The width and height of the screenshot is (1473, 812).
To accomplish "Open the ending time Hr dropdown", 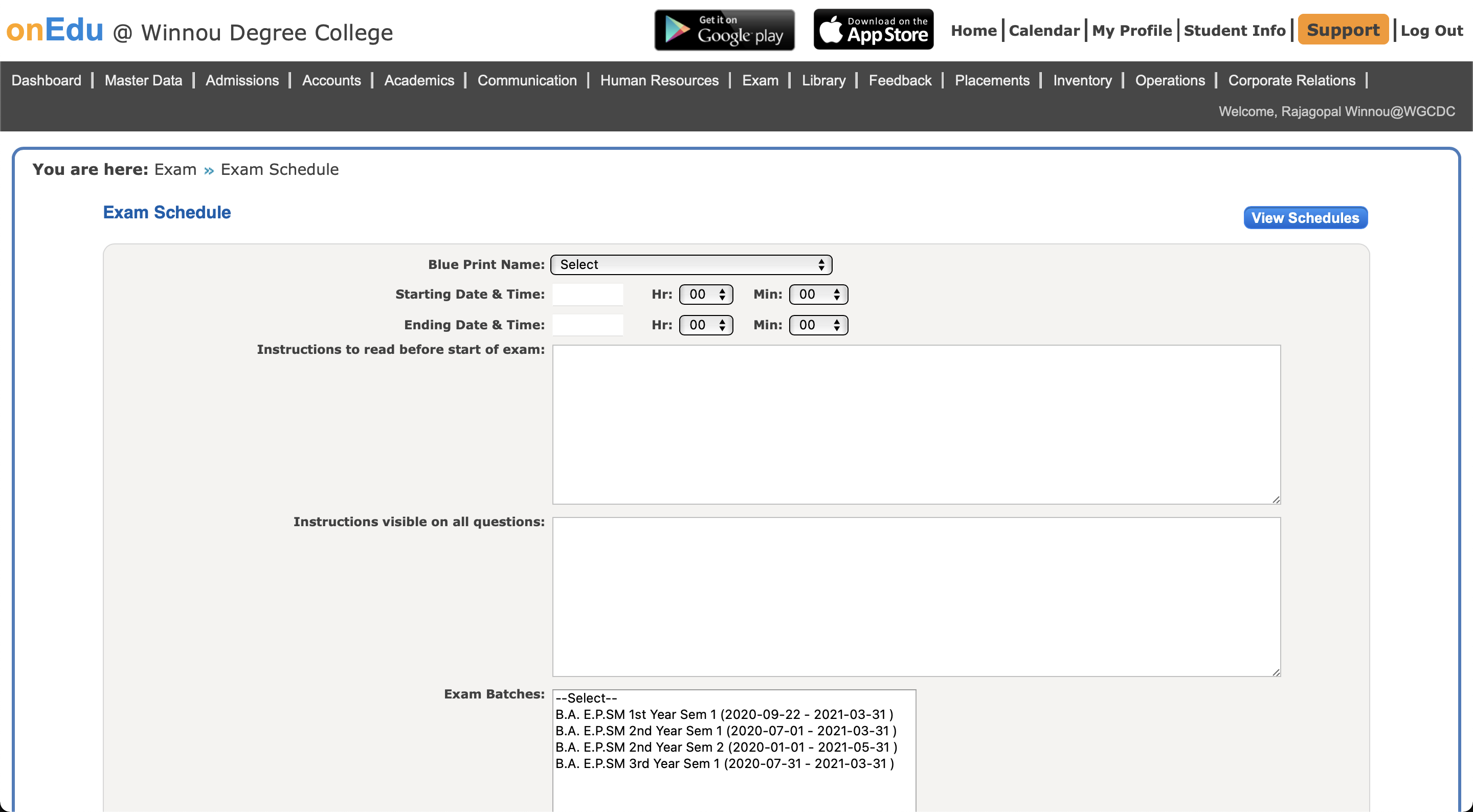I will click(x=706, y=325).
